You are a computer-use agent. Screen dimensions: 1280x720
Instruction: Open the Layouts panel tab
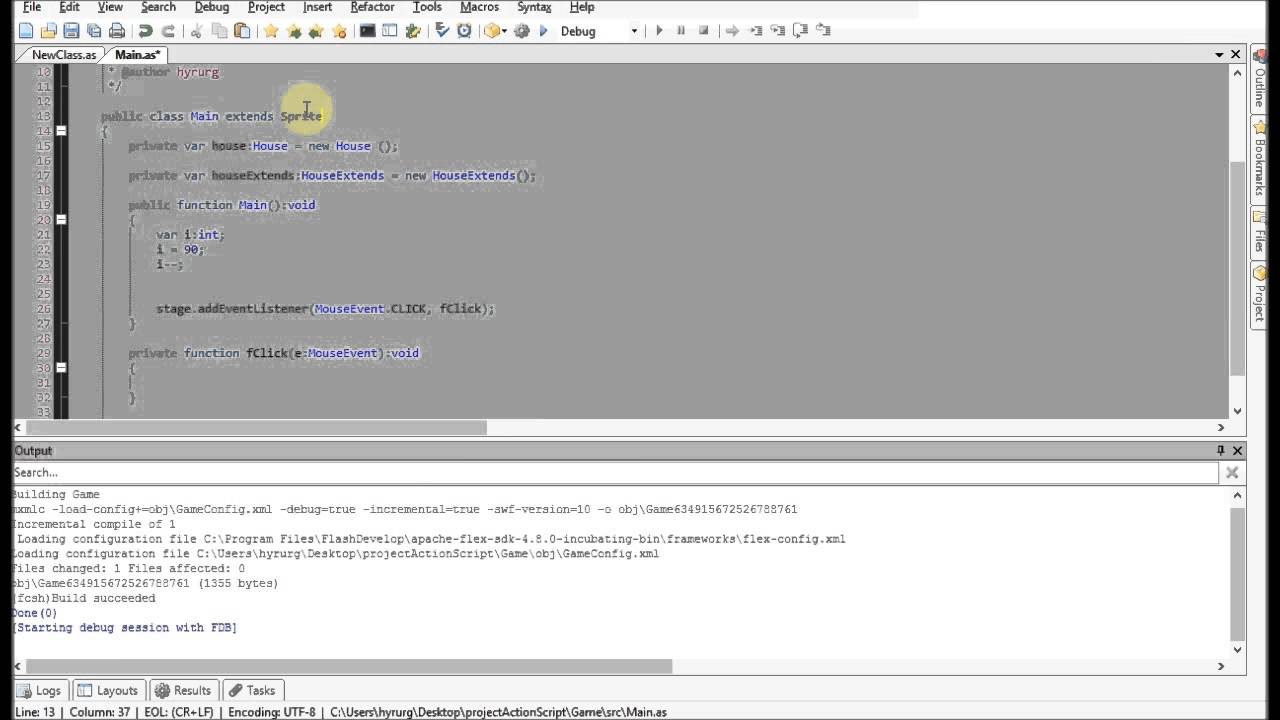[108, 690]
